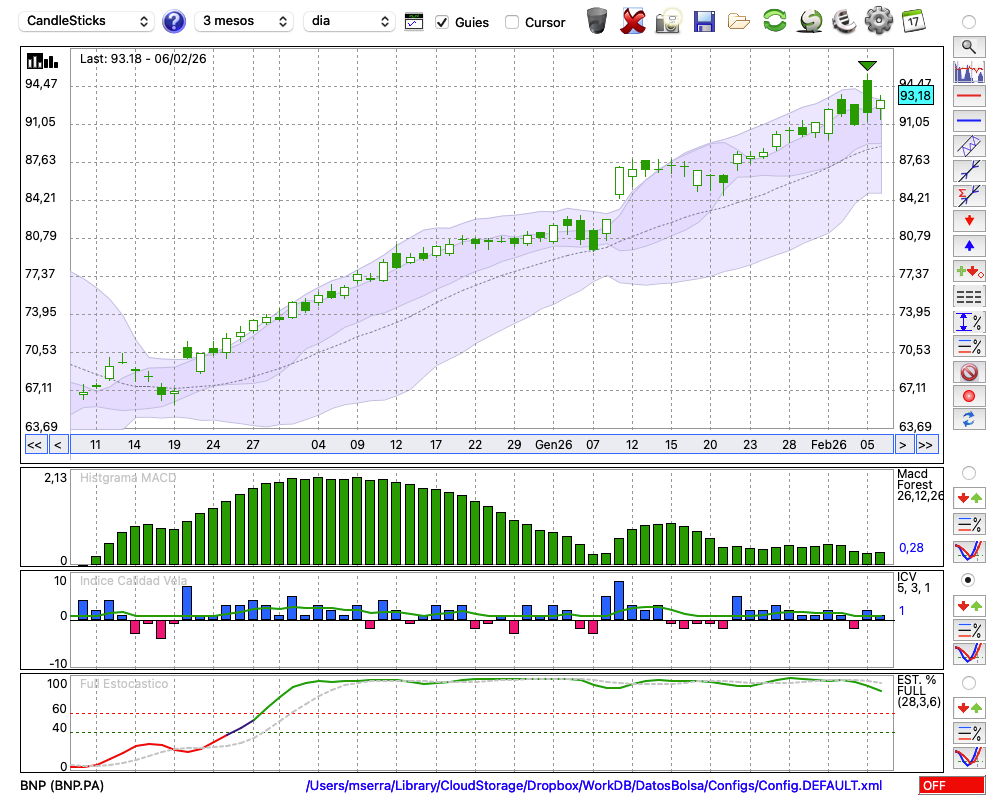This screenshot has height=800, width=1000.
Task: Click the blue floppy disk save icon
Action: (x=704, y=21)
